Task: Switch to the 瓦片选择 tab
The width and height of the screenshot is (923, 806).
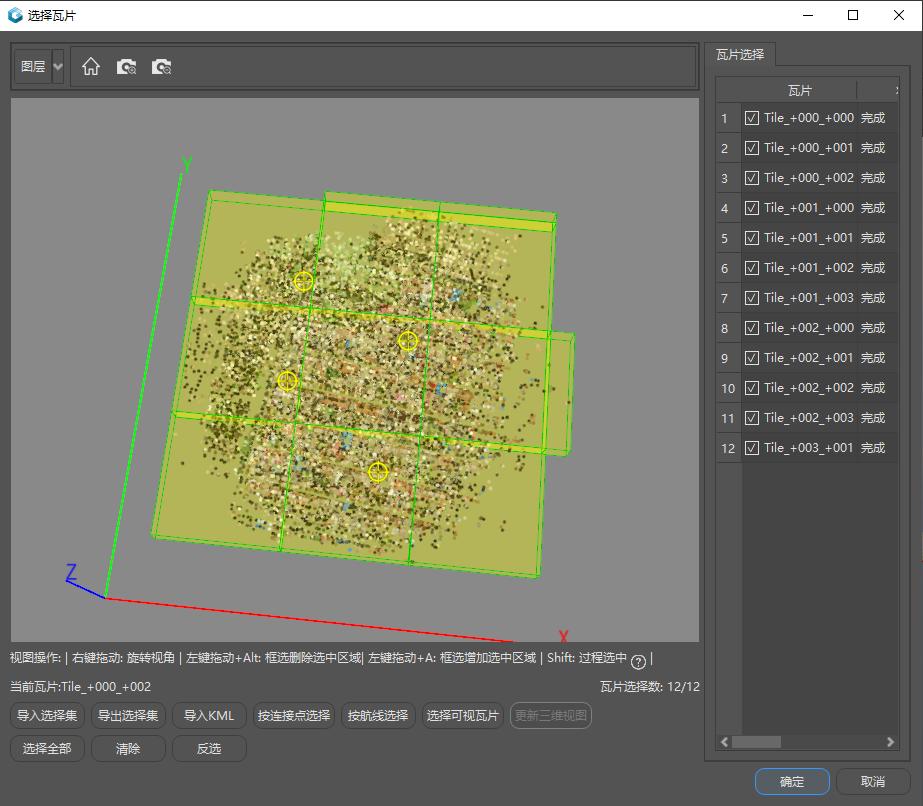Action: point(740,55)
